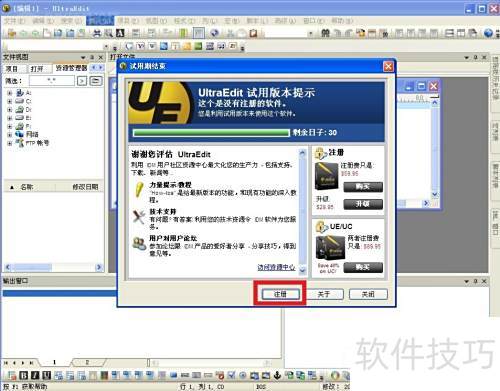Click scroll-up arrow in dialog info pane
This screenshot has width=500, height=391.
(302, 153)
